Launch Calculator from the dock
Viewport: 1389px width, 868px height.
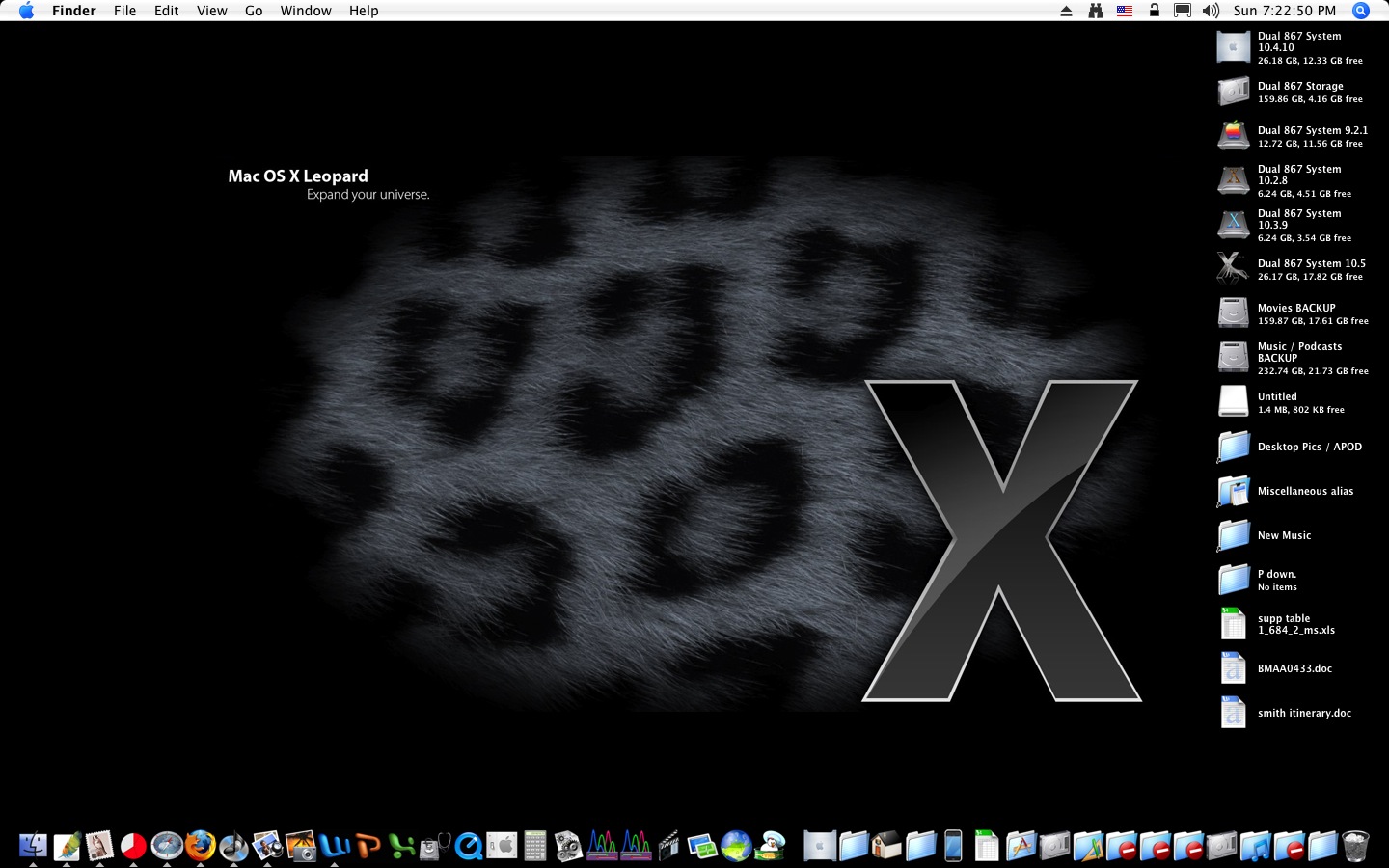click(535, 846)
